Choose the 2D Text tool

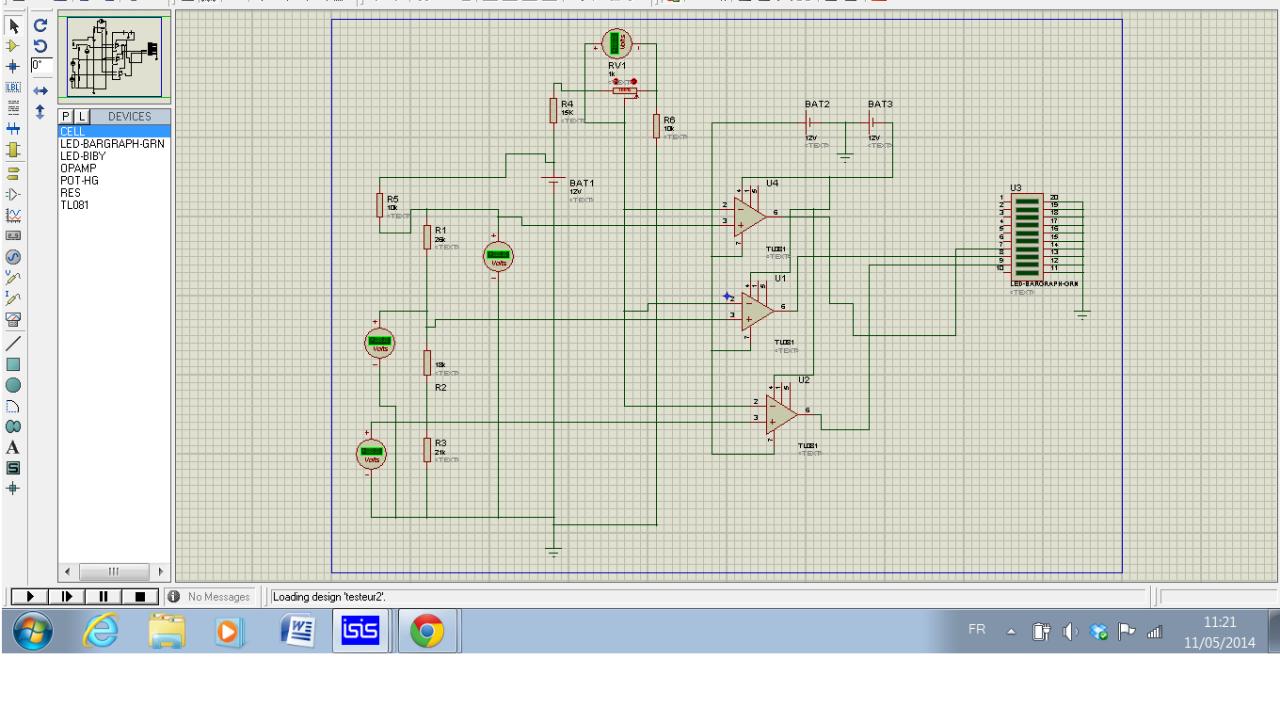click(x=14, y=447)
